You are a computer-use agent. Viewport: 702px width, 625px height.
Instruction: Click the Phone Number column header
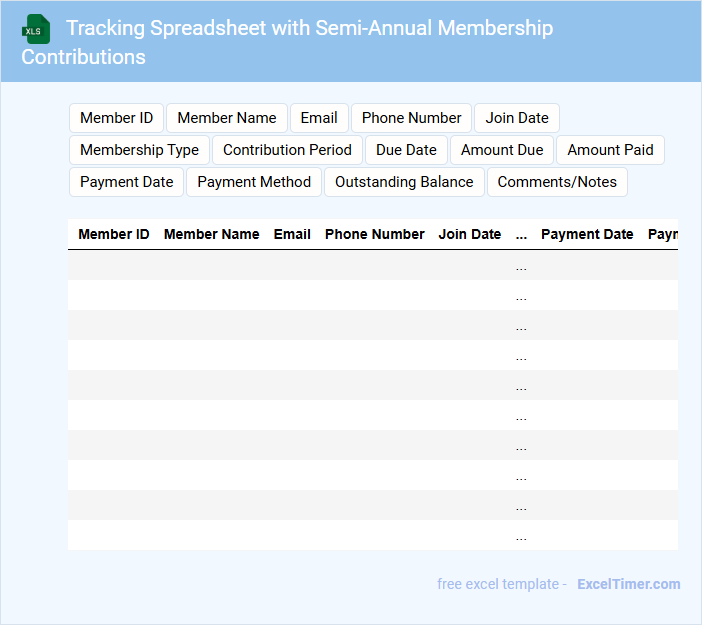(375, 234)
